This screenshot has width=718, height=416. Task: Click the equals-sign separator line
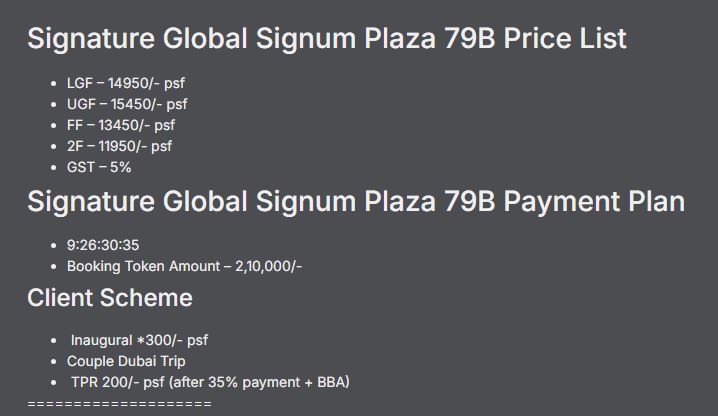coord(120,404)
